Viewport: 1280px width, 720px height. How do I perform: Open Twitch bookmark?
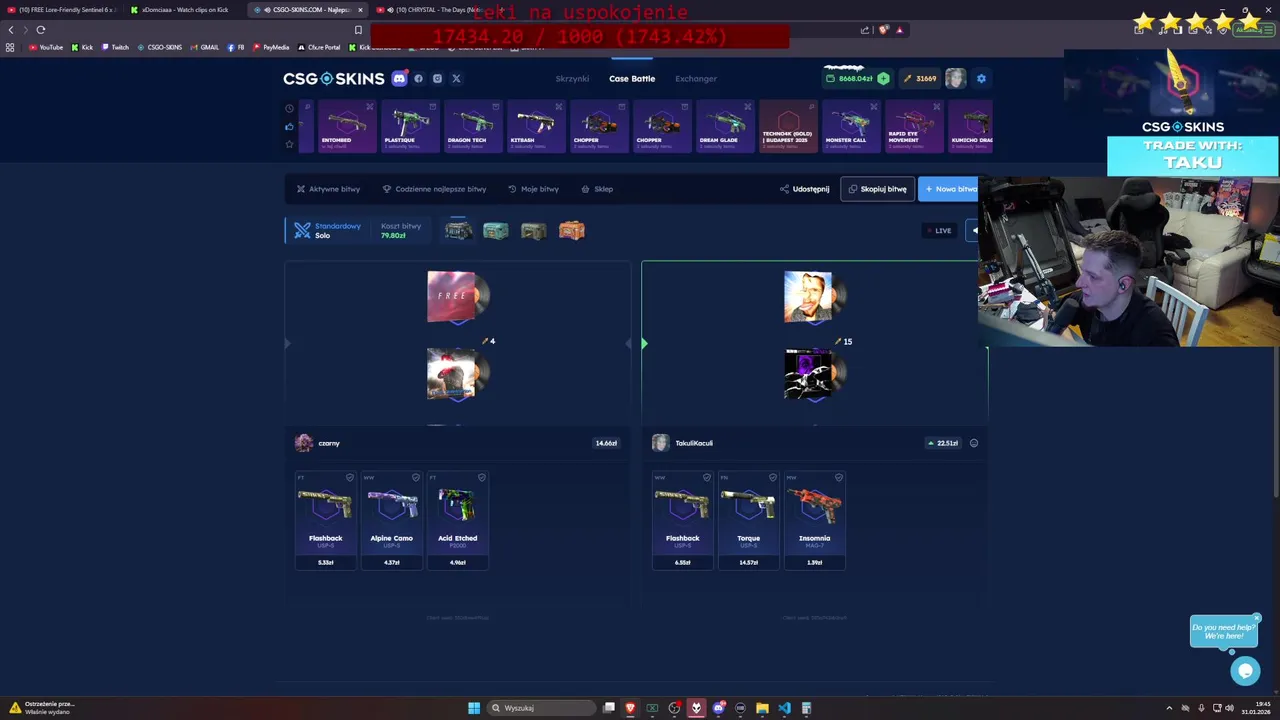pos(115,47)
